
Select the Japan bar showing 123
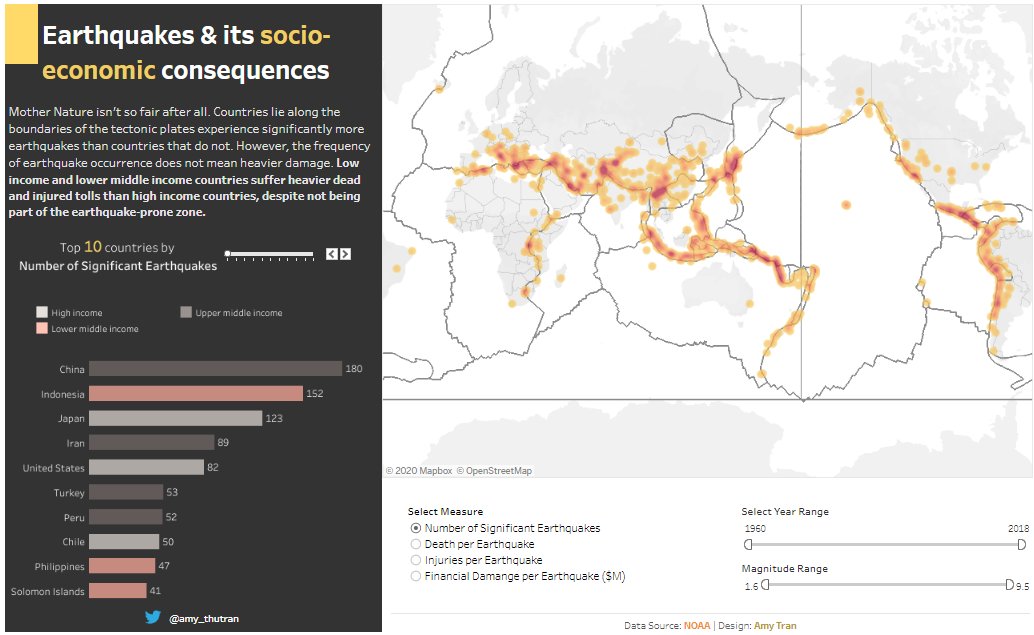click(x=175, y=418)
